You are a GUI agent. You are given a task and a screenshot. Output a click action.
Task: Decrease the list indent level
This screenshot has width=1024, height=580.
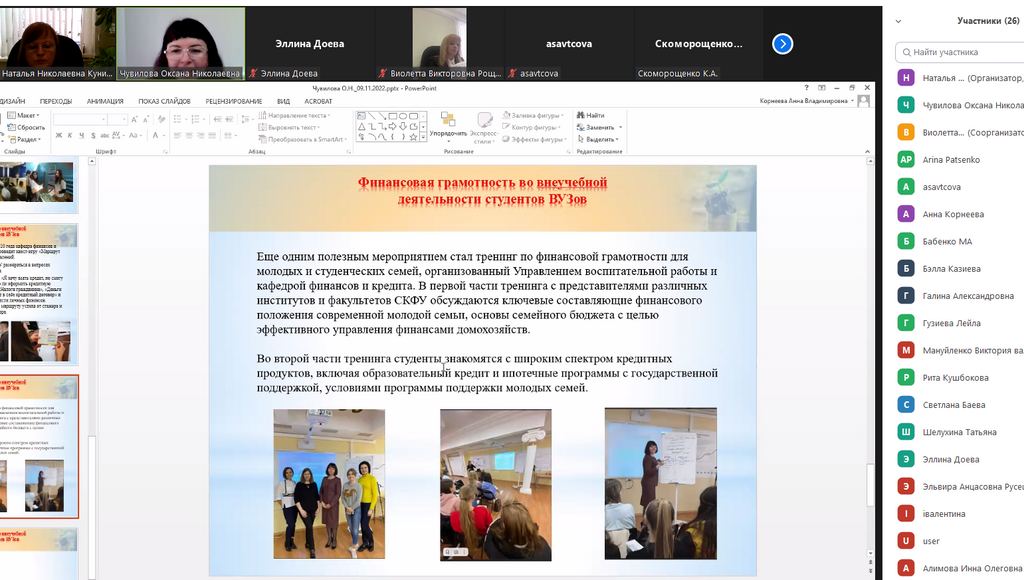pyautogui.click(x=218, y=119)
